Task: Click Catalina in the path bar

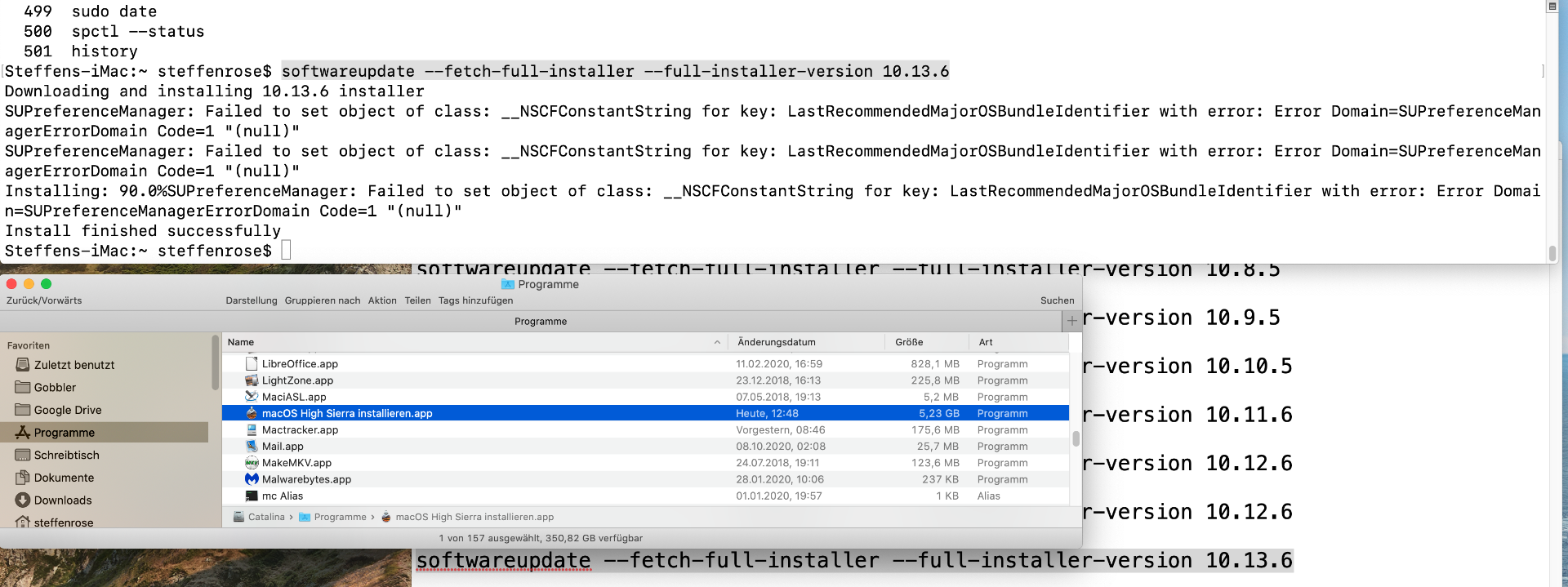Action: 266,517
